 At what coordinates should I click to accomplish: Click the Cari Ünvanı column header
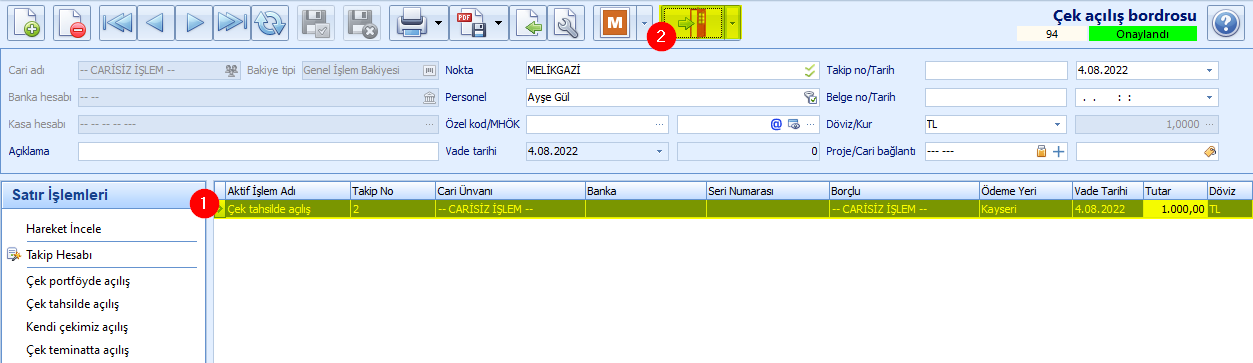click(510, 190)
